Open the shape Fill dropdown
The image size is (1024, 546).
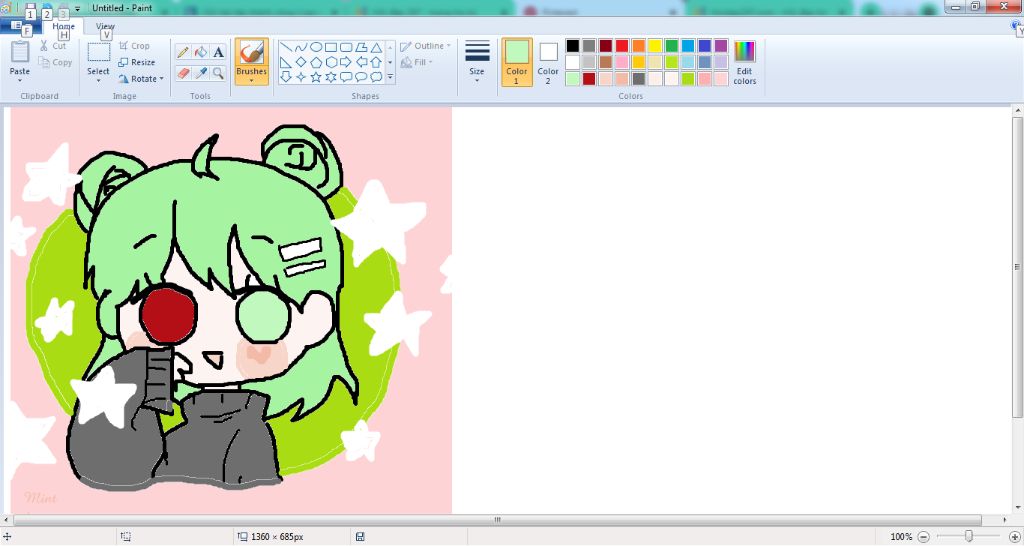pyautogui.click(x=416, y=62)
